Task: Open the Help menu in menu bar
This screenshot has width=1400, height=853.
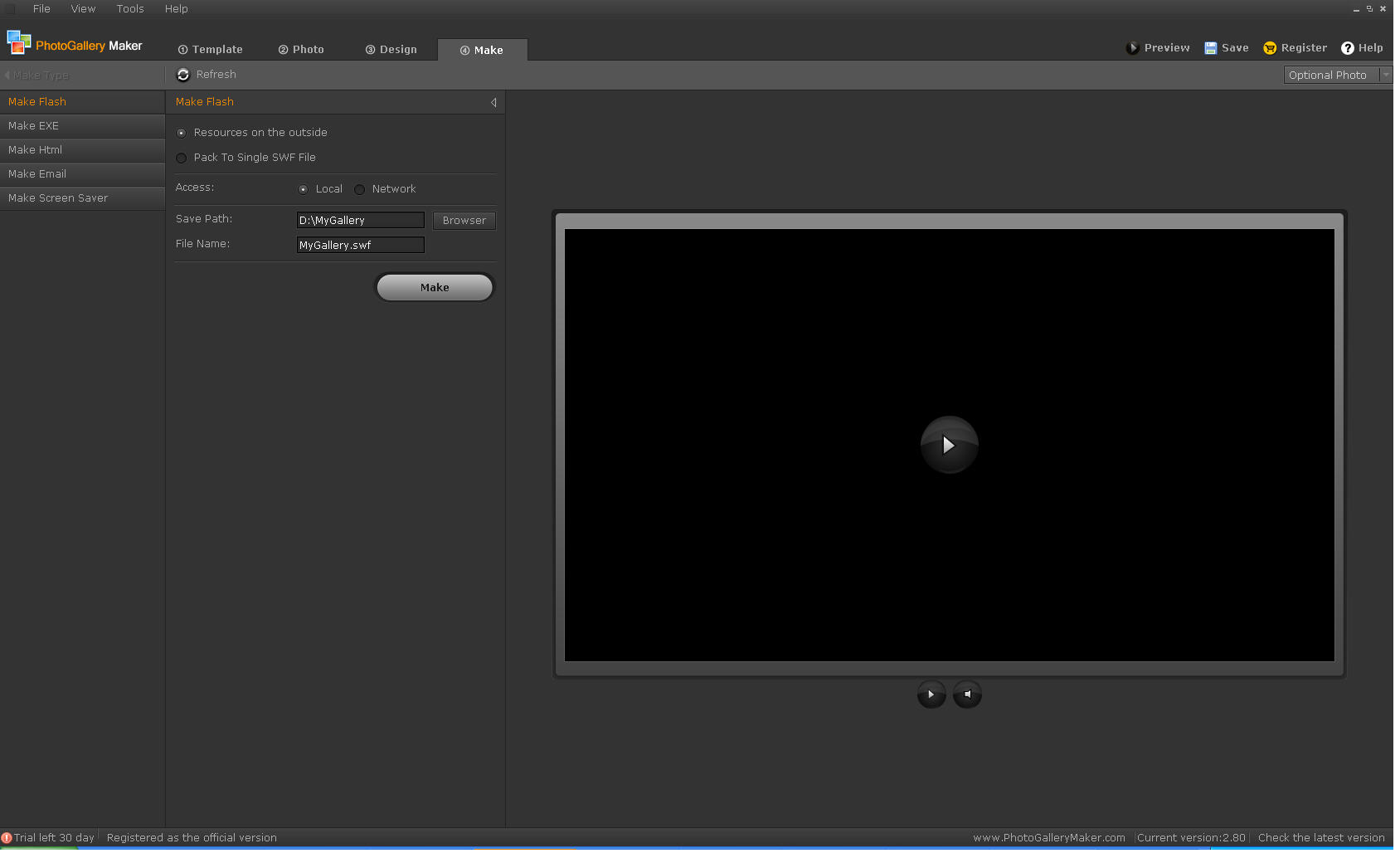Action: coord(177,8)
